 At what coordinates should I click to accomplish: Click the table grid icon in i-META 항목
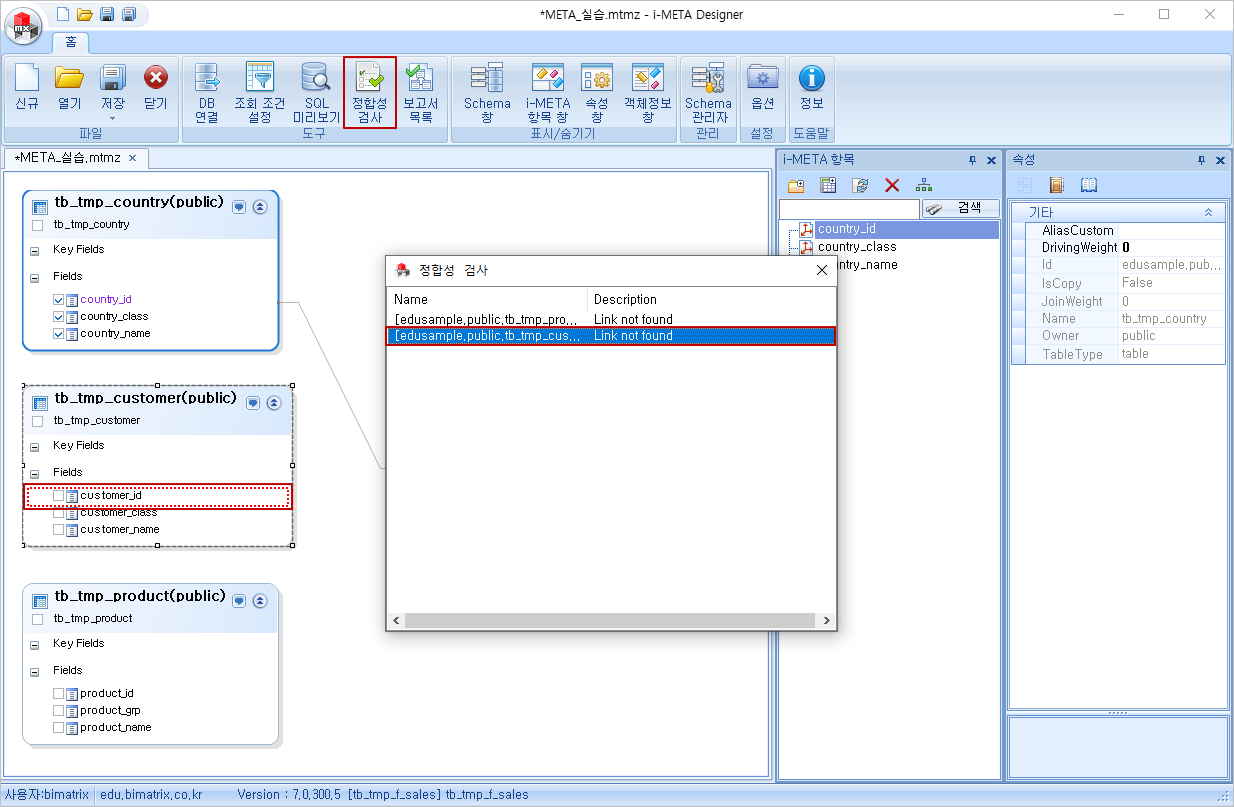(828, 185)
